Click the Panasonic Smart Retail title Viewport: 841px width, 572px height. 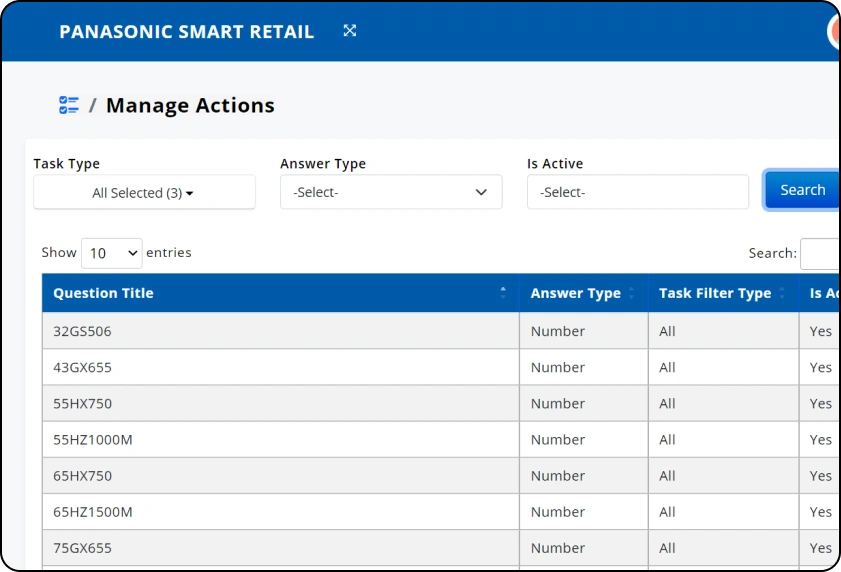[187, 32]
